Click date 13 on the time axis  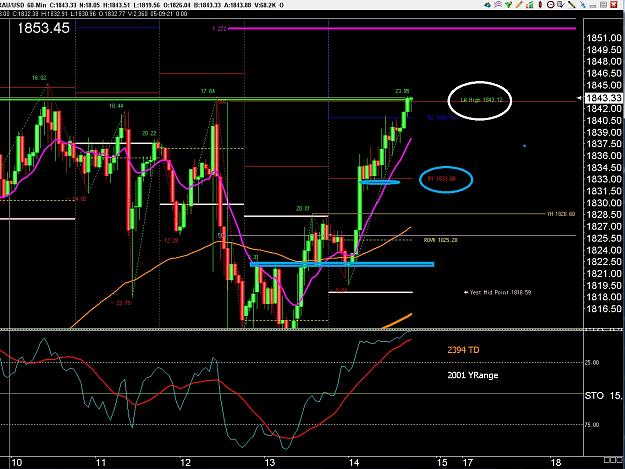click(x=269, y=463)
